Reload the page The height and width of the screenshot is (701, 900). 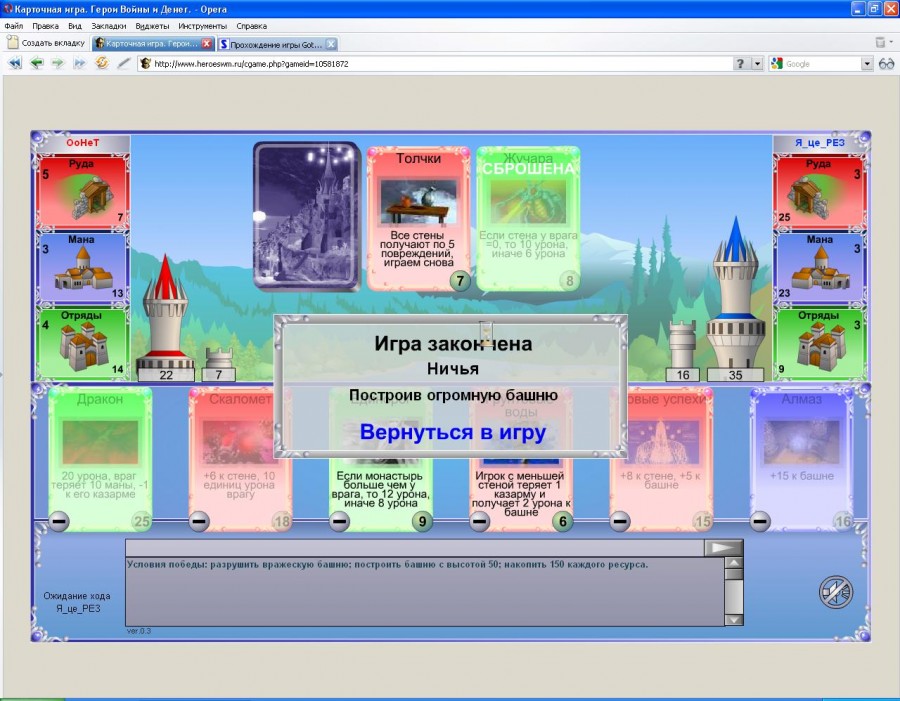pyautogui.click(x=102, y=63)
